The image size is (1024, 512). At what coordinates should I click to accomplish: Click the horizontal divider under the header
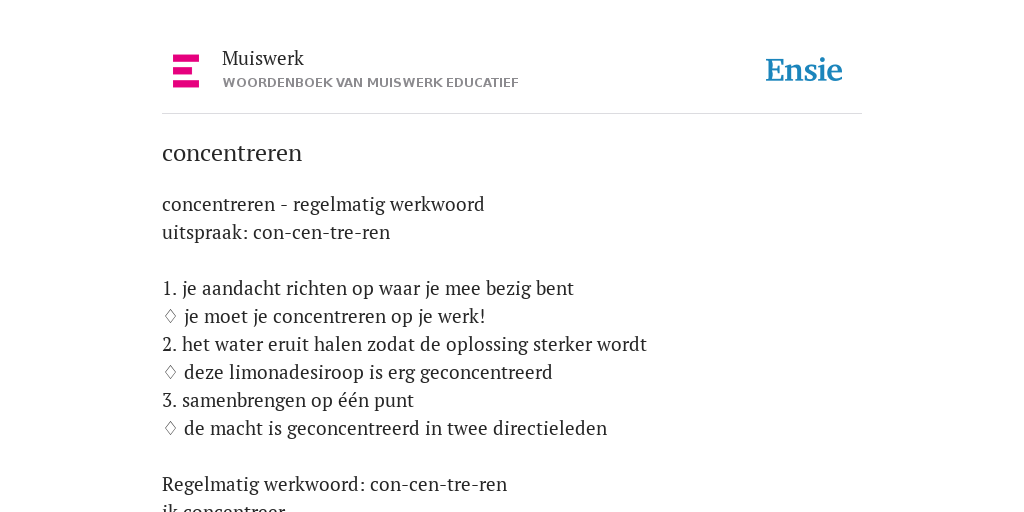click(x=512, y=114)
